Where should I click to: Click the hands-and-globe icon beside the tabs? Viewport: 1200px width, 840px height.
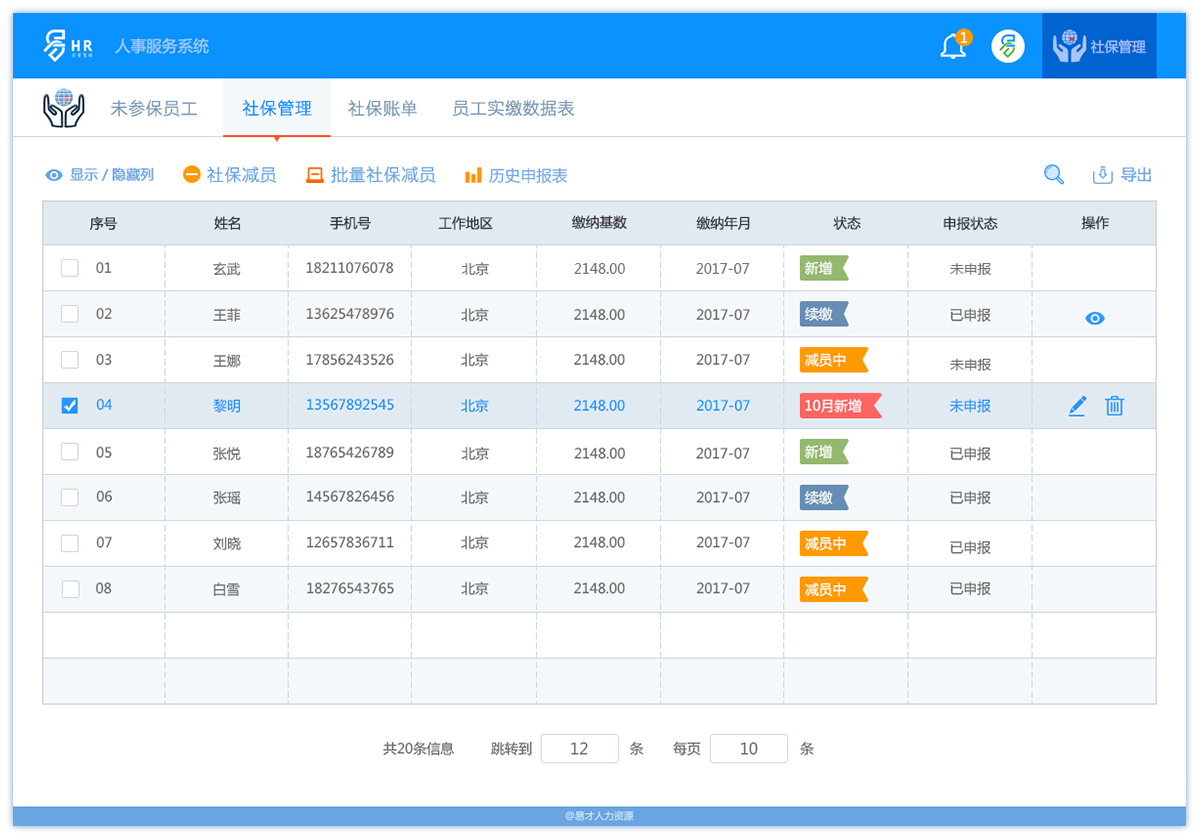(x=64, y=108)
